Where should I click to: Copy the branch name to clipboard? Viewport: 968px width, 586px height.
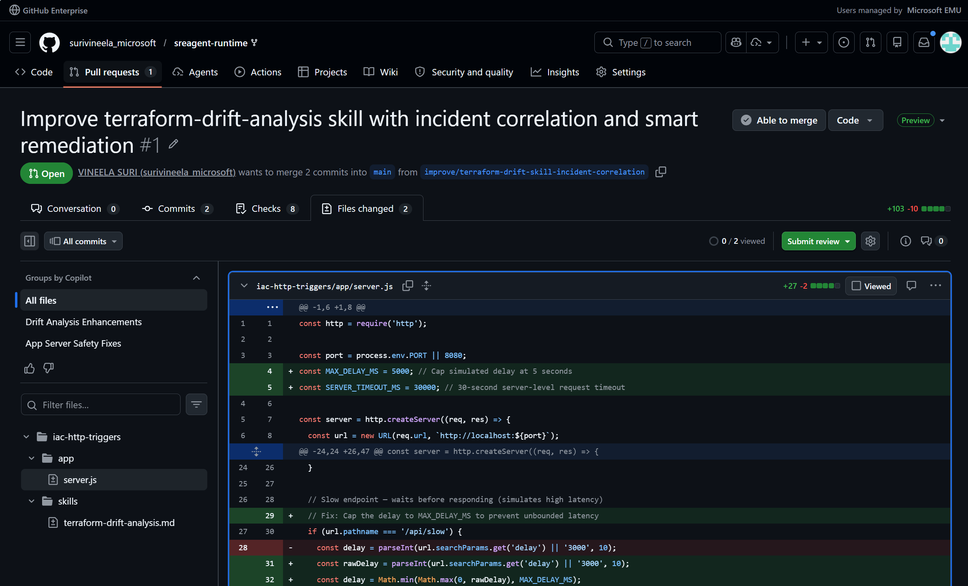(660, 172)
